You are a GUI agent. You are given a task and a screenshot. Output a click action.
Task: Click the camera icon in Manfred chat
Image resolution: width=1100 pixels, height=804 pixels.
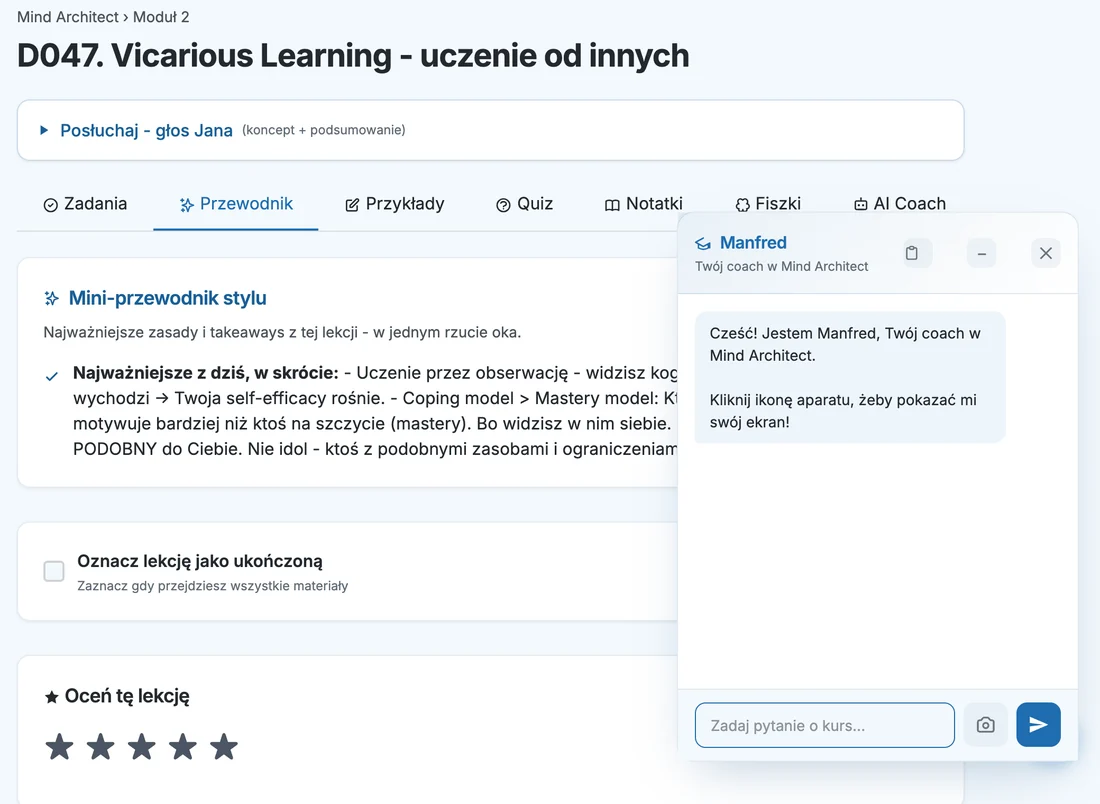[985, 725]
